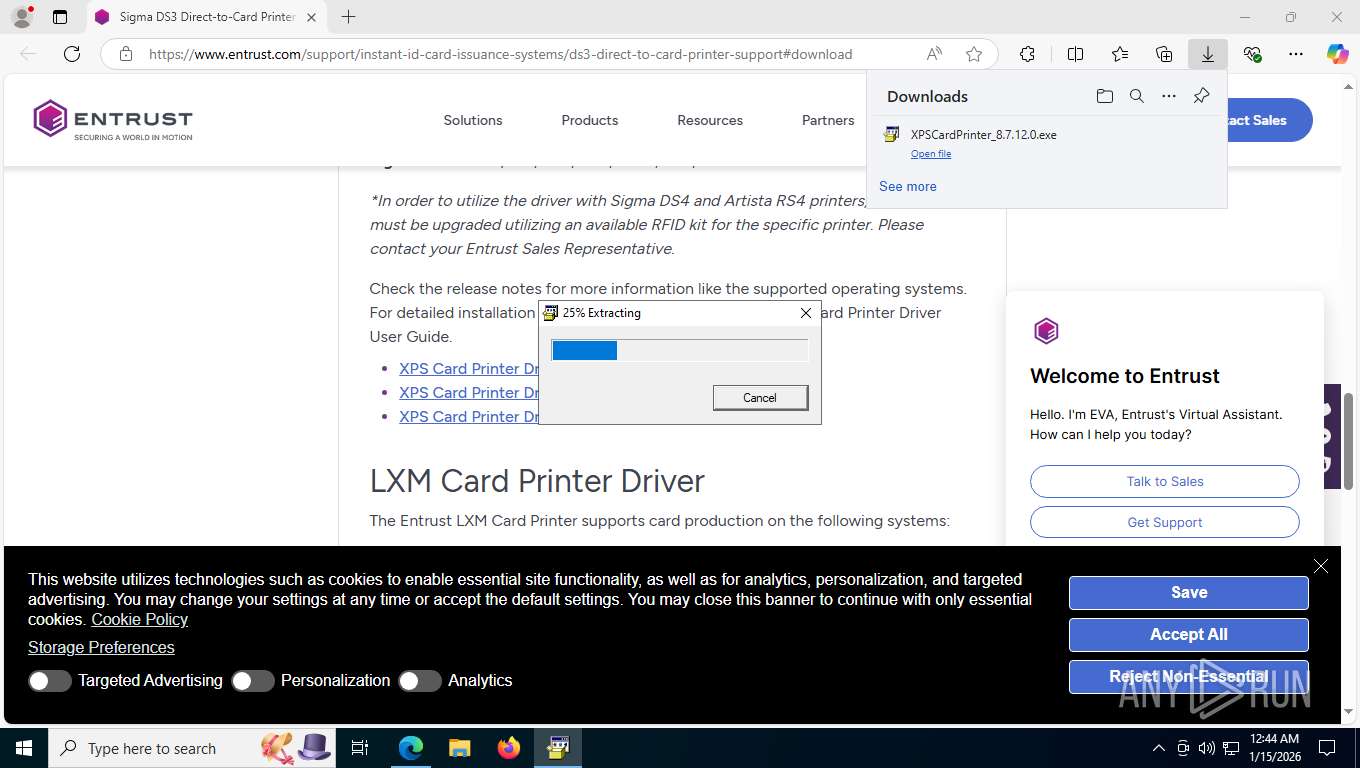Open more options in Downloads panel

[1168, 96]
